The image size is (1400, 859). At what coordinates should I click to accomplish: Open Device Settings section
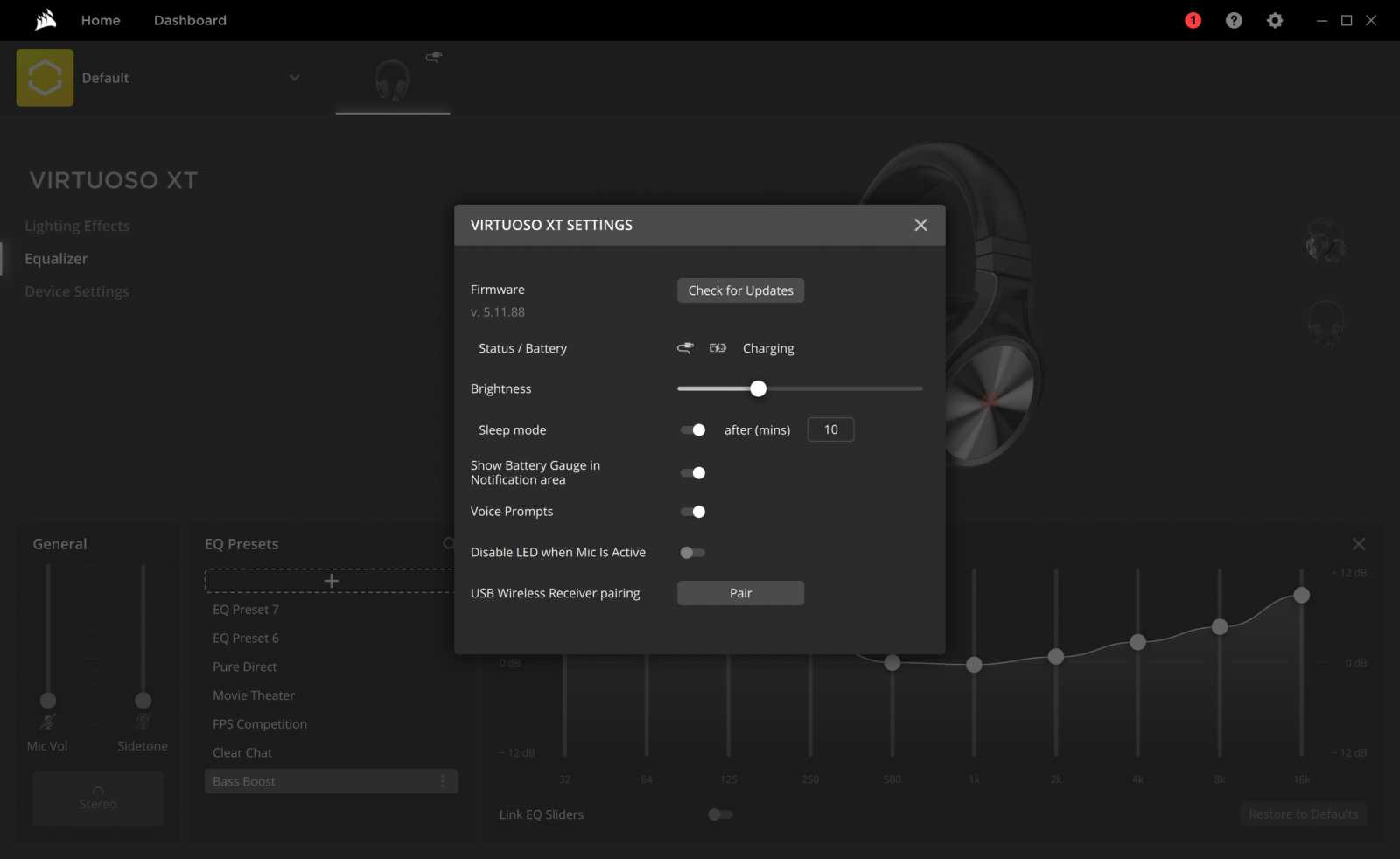77,291
